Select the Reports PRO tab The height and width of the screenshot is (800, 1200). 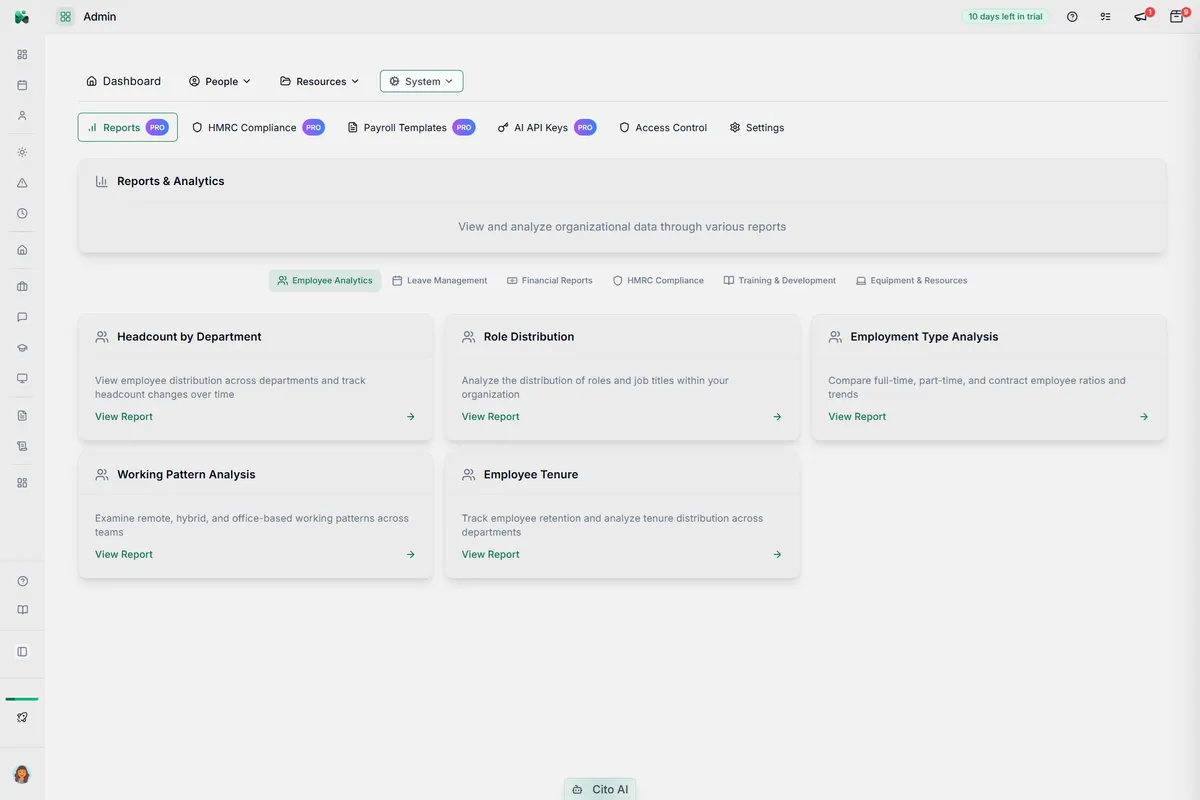(128, 127)
